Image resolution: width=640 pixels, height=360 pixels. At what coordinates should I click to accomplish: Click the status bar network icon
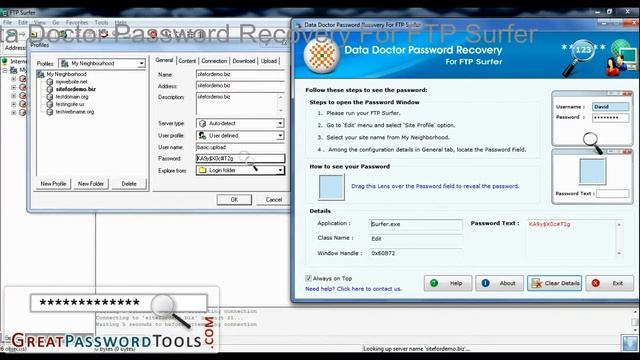pos(630,343)
